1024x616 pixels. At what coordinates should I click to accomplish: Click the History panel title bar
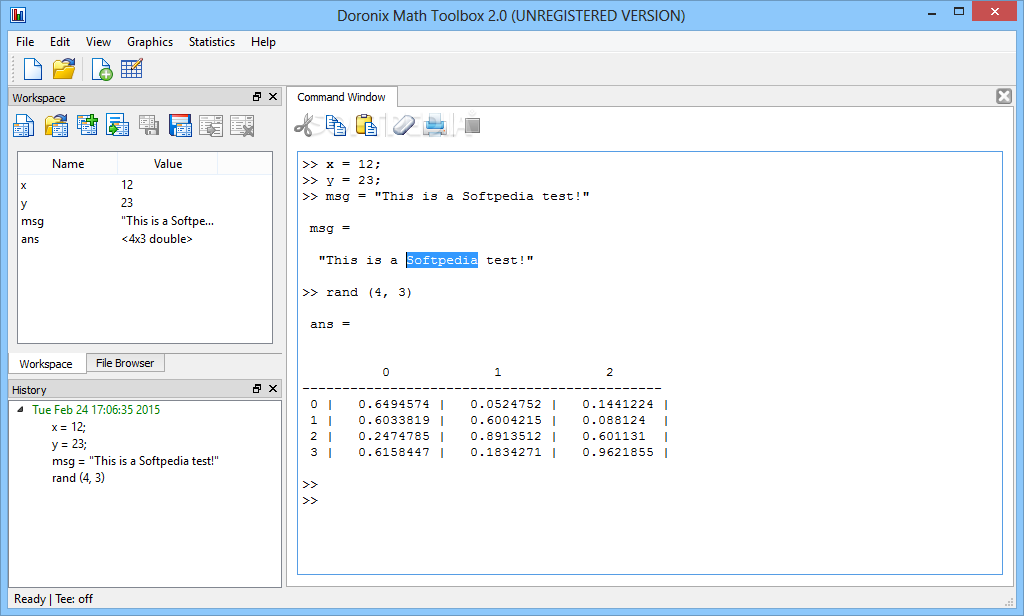[x=145, y=389]
